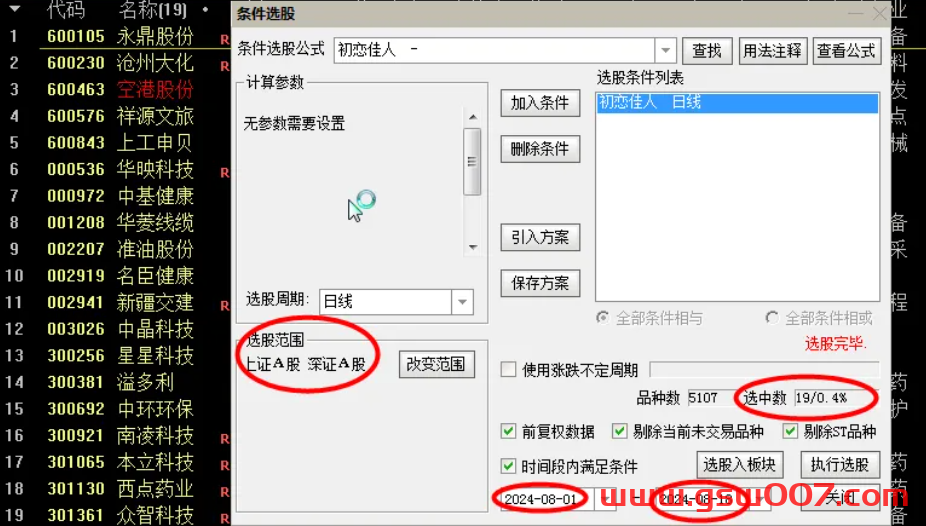Open the start date 2024-08-01 dropdown arrow
Image resolution: width=926 pixels, height=526 pixels.
pyautogui.click(x=605, y=499)
